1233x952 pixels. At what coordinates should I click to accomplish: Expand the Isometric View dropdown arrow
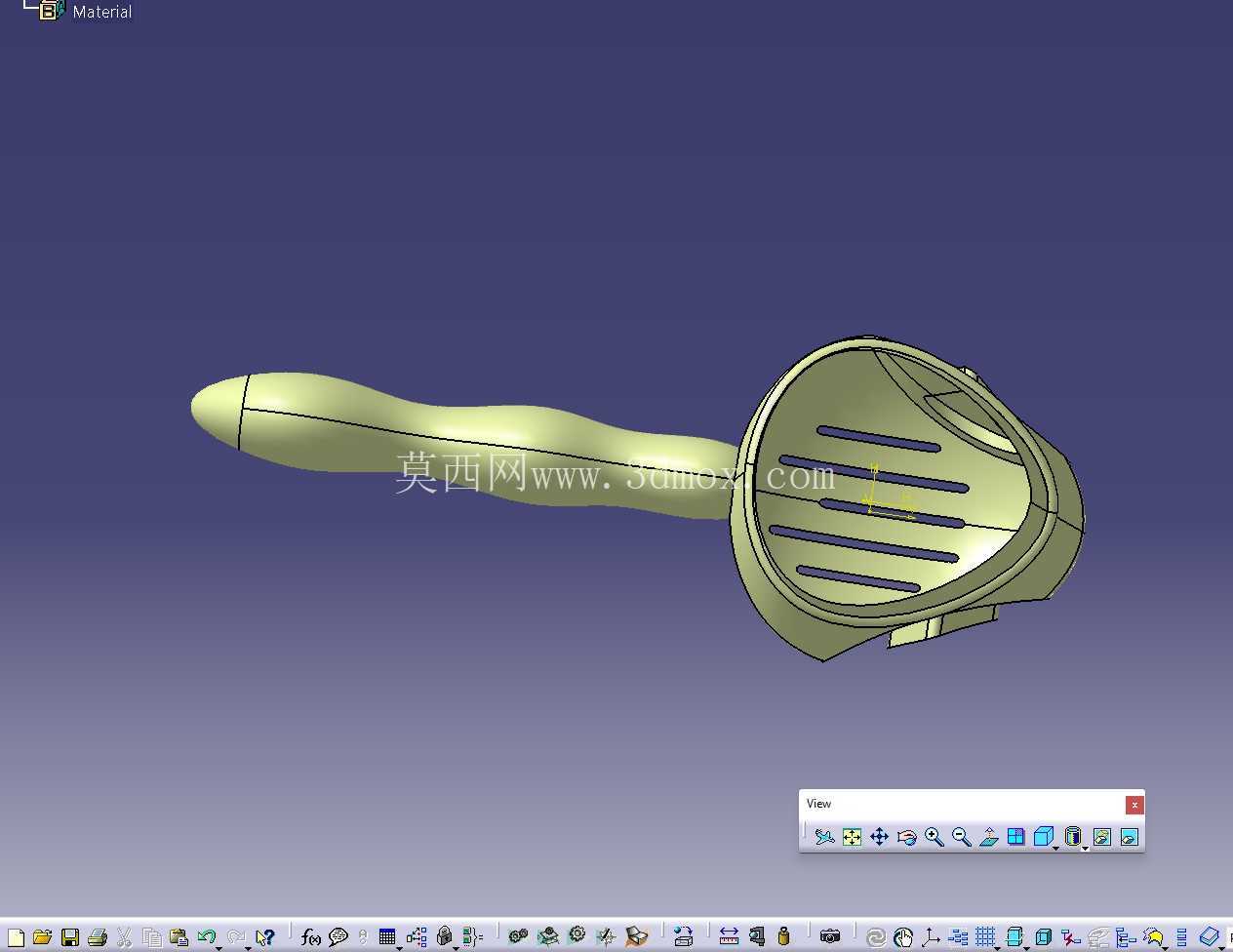click(1055, 849)
